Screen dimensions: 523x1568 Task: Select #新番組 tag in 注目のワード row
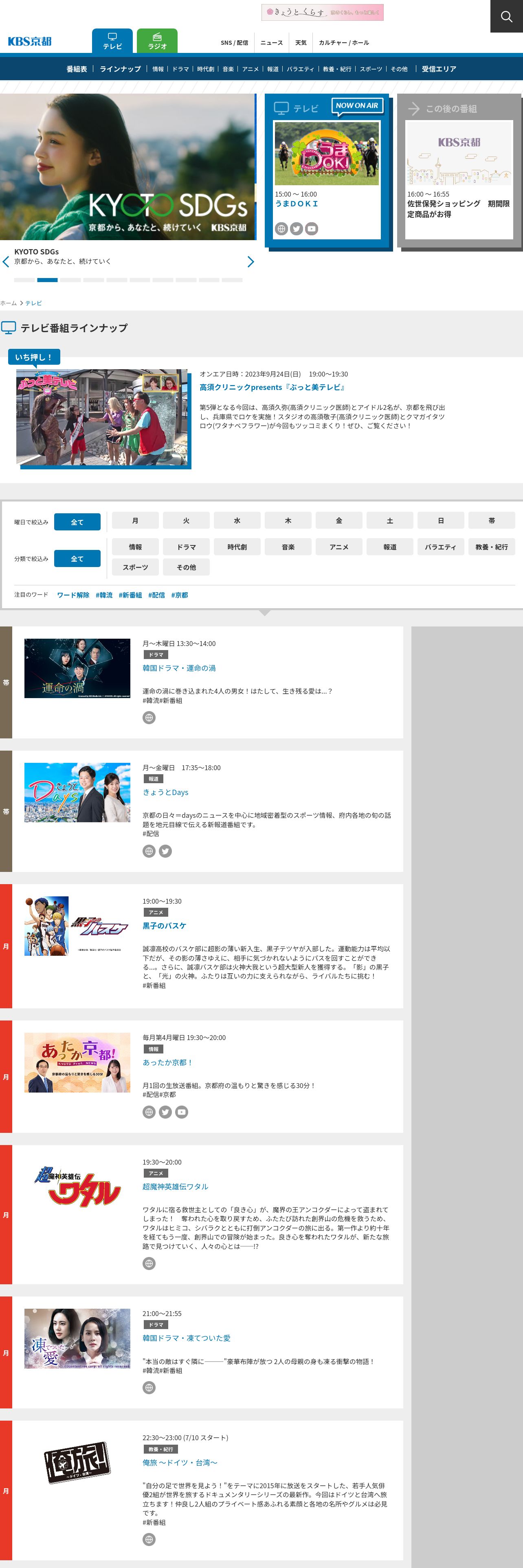[x=130, y=595]
